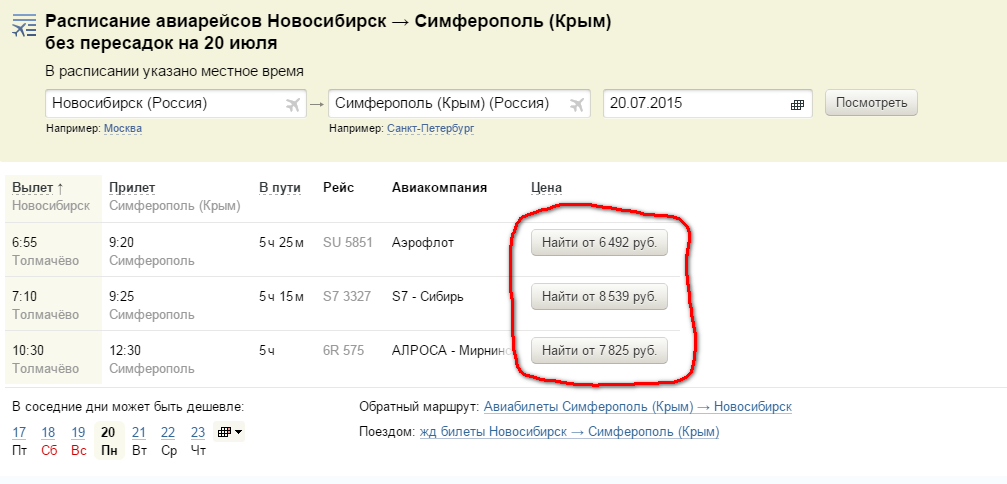The height and width of the screenshot is (484, 1007).
Task: Open the calendar icon in date field
Action: click(798, 104)
